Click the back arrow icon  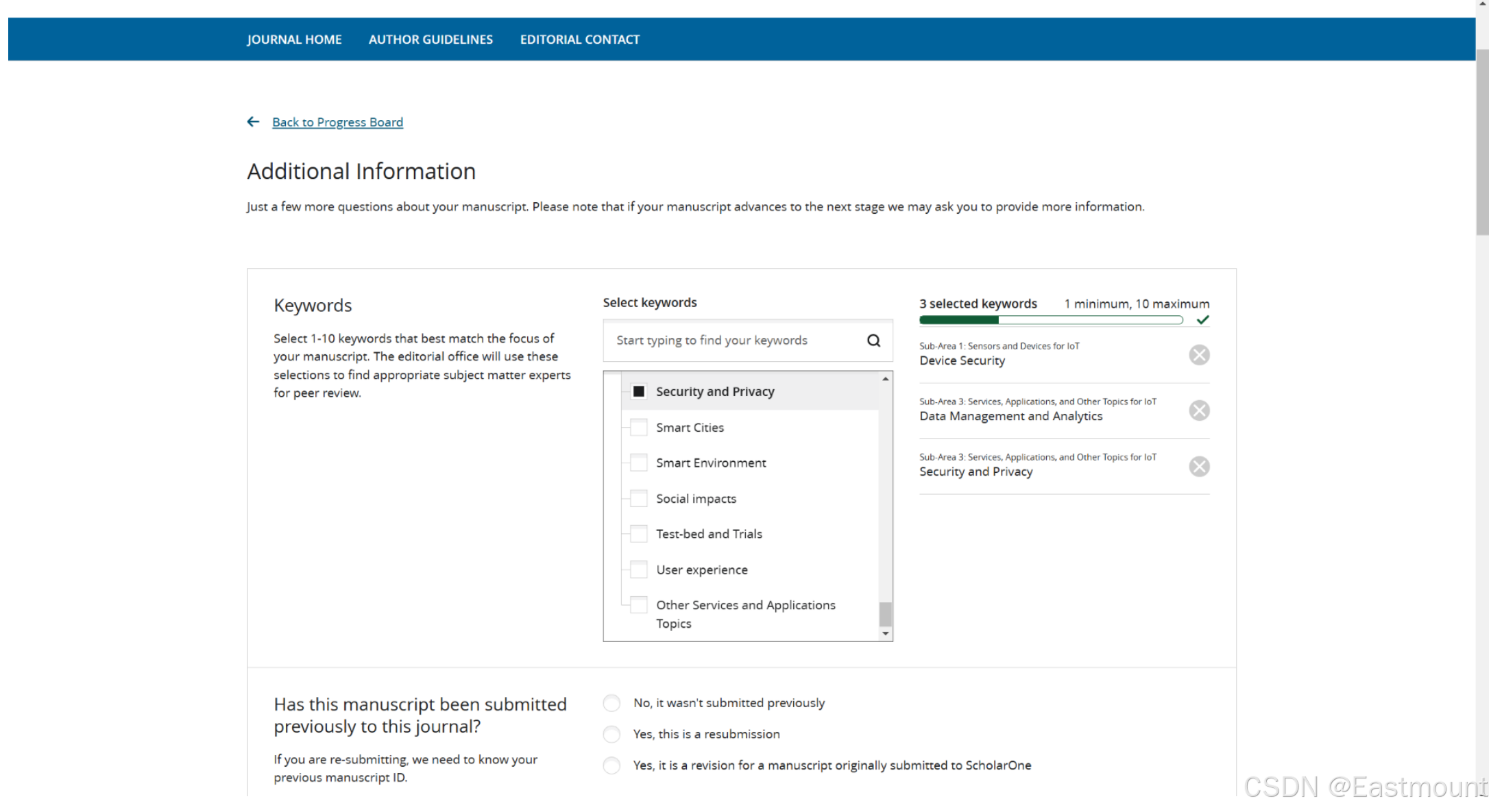pos(253,122)
